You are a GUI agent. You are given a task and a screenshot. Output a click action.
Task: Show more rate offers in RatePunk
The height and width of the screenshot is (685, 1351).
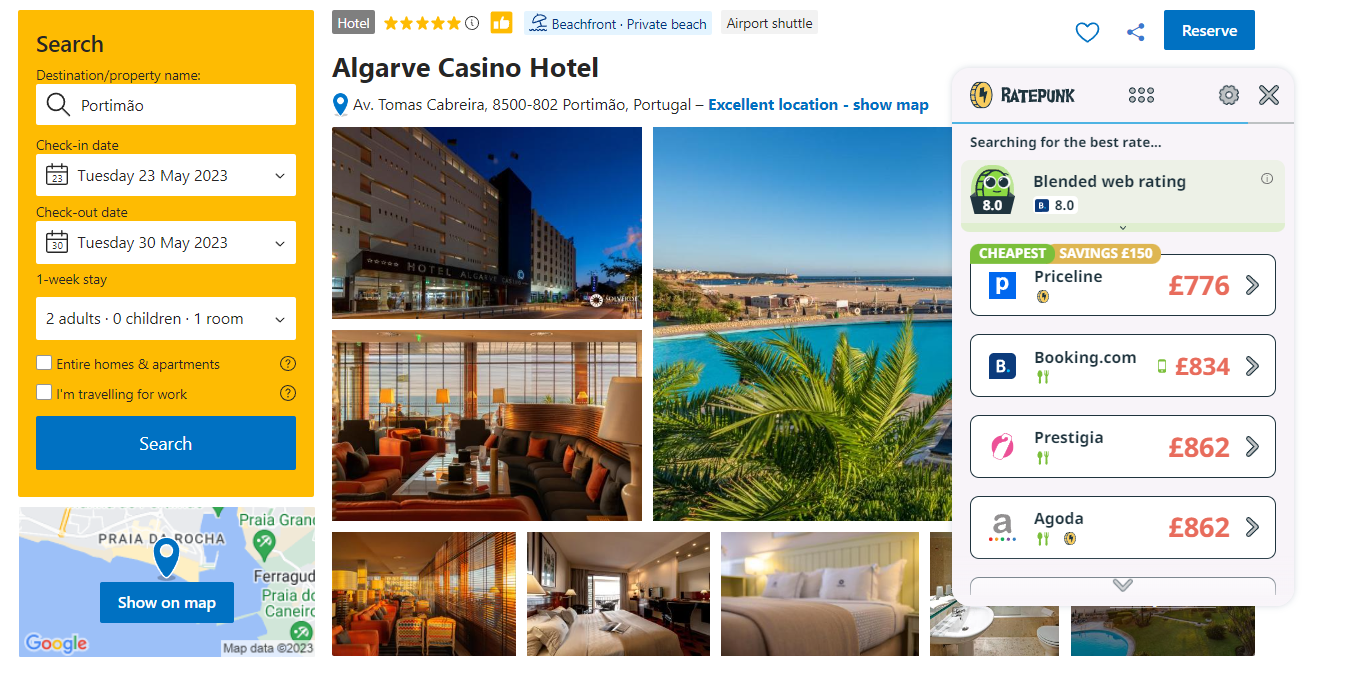1123,585
